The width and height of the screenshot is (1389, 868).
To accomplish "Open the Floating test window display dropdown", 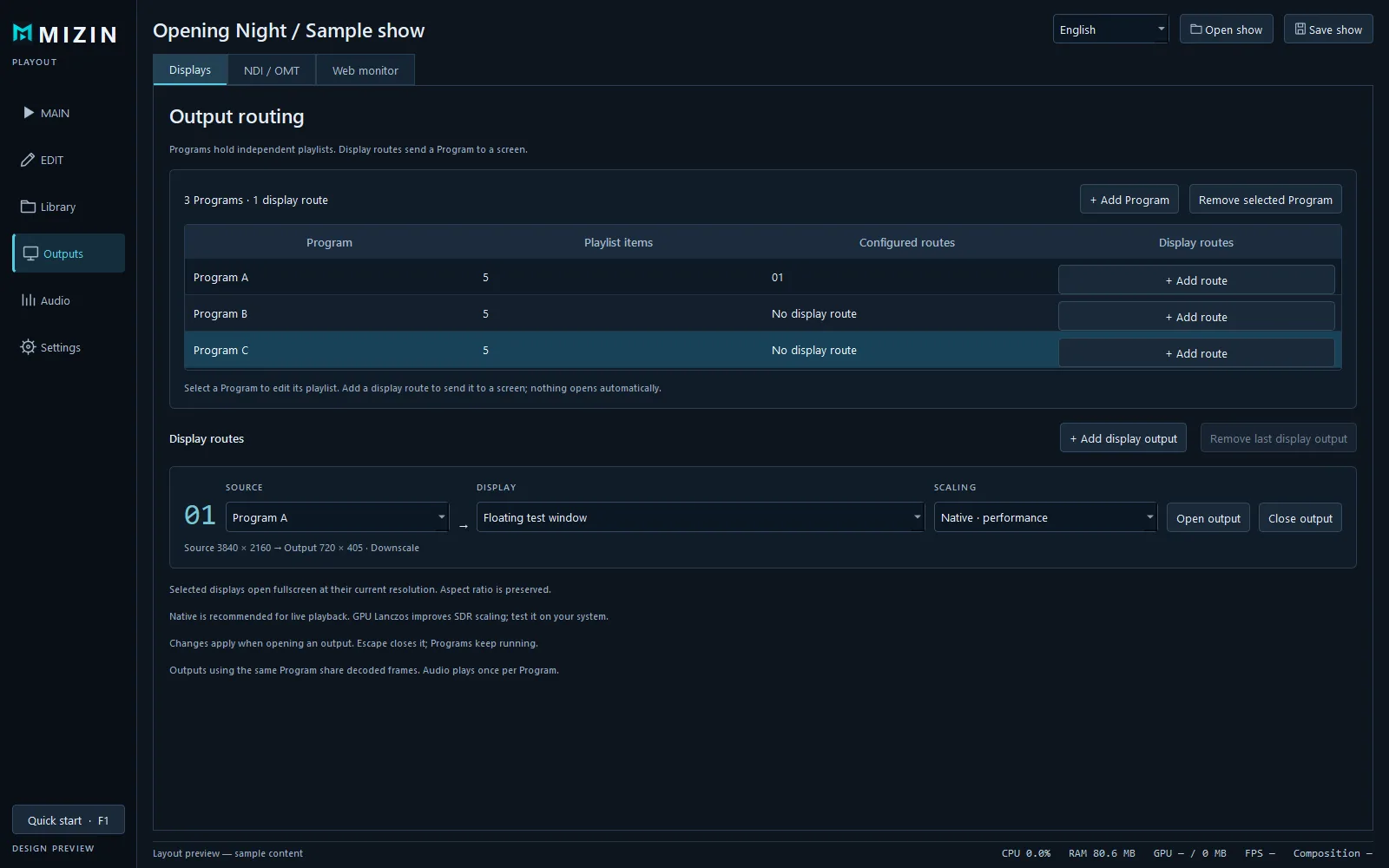I will (701, 517).
